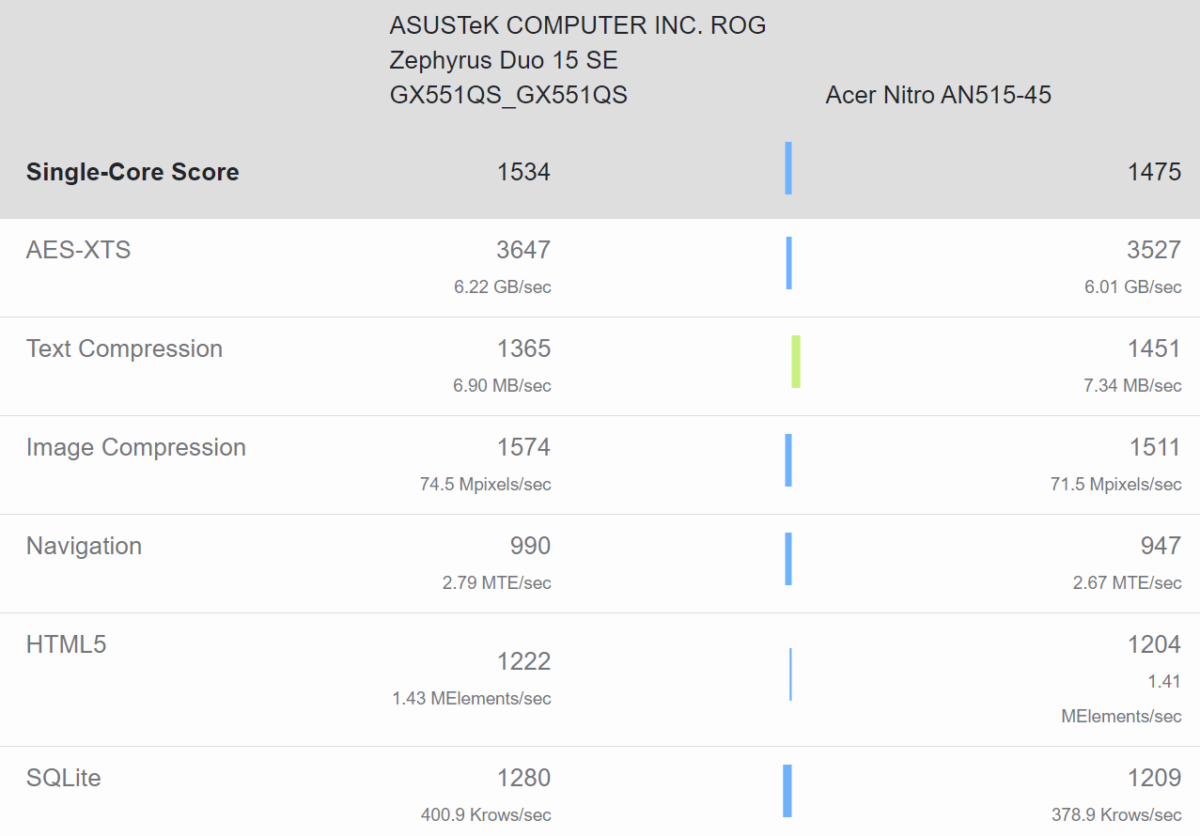Click the Single-Core Score header row
This screenshot has width=1200, height=836.
tap(132, 171)
